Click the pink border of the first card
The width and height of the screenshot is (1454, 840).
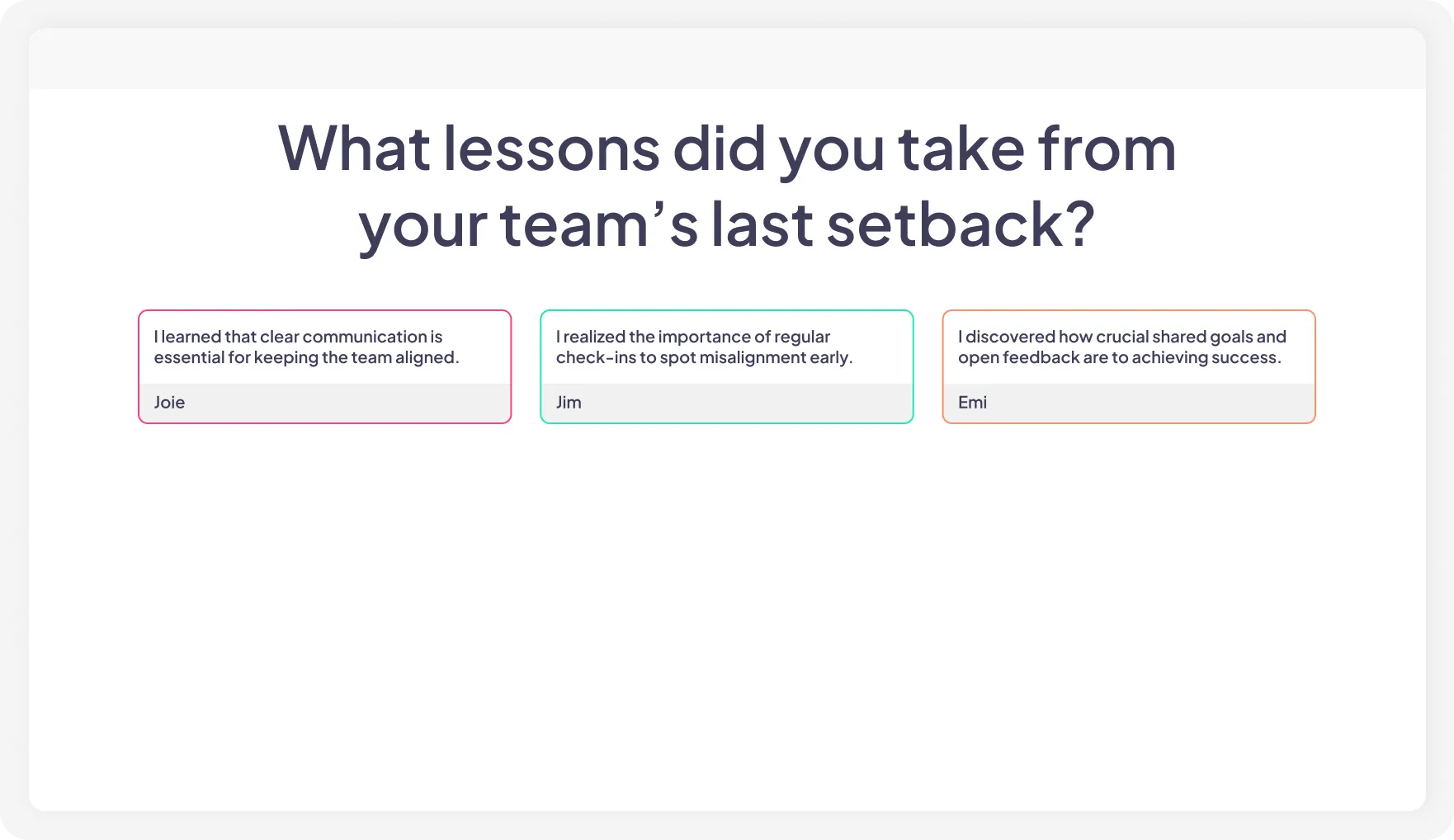[139, 366]
